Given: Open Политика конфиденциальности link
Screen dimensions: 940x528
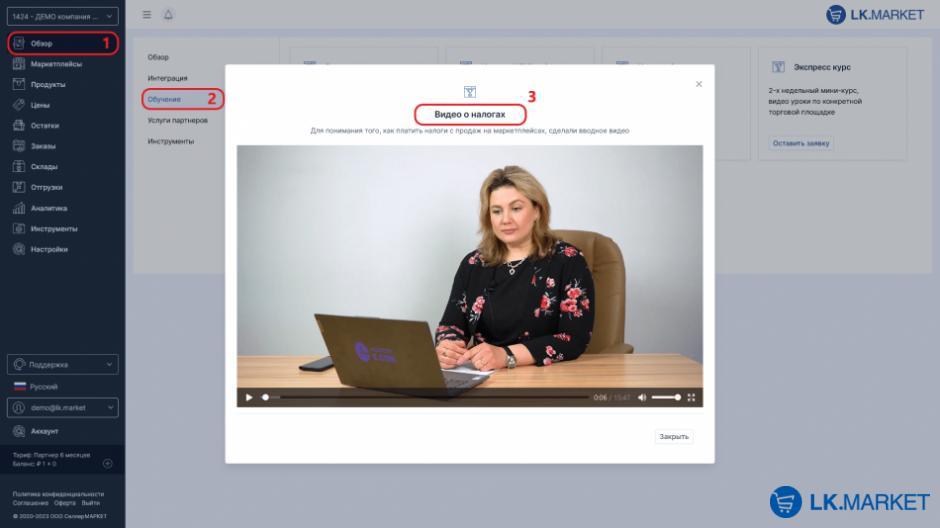Looking at the screenshot, I should pyautogui.click(x=57, y=494).
